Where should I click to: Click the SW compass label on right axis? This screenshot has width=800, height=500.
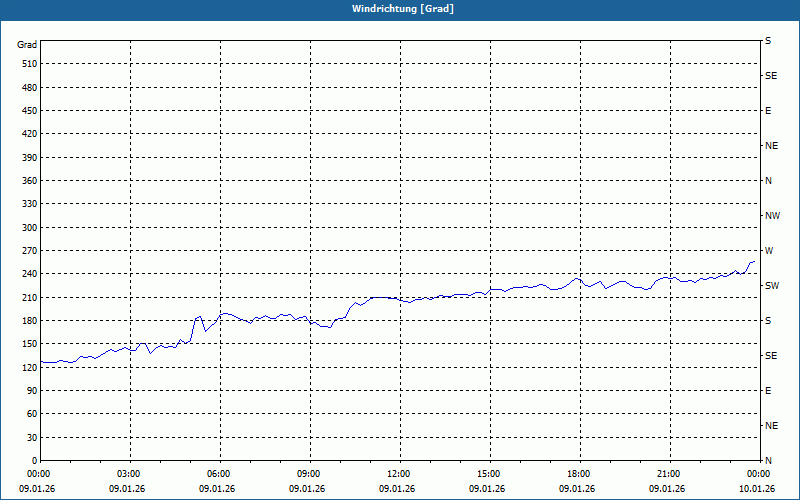tap(772, 286)
